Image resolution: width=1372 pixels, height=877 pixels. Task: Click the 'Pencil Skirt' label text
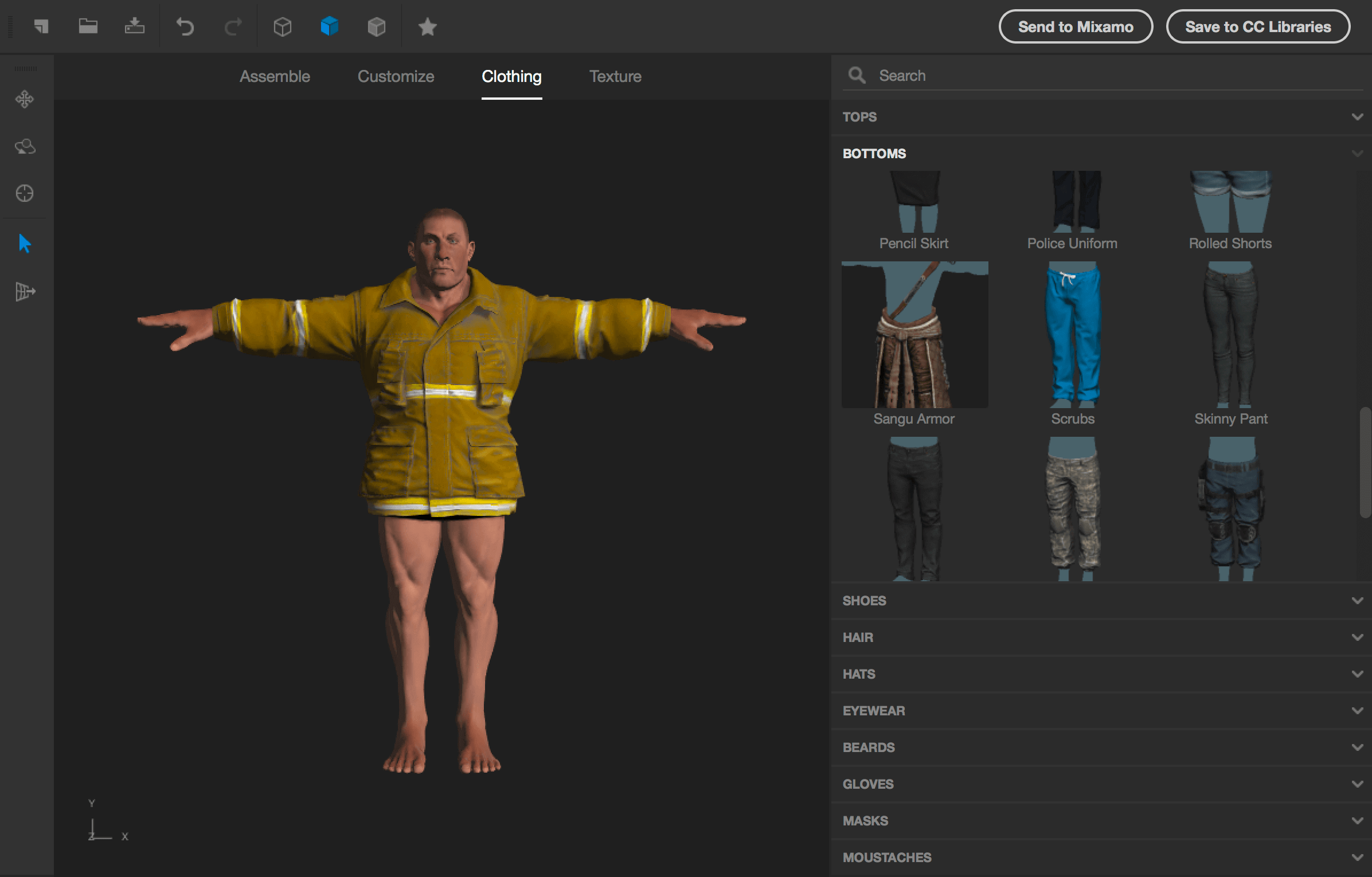(x=914, y=244)
